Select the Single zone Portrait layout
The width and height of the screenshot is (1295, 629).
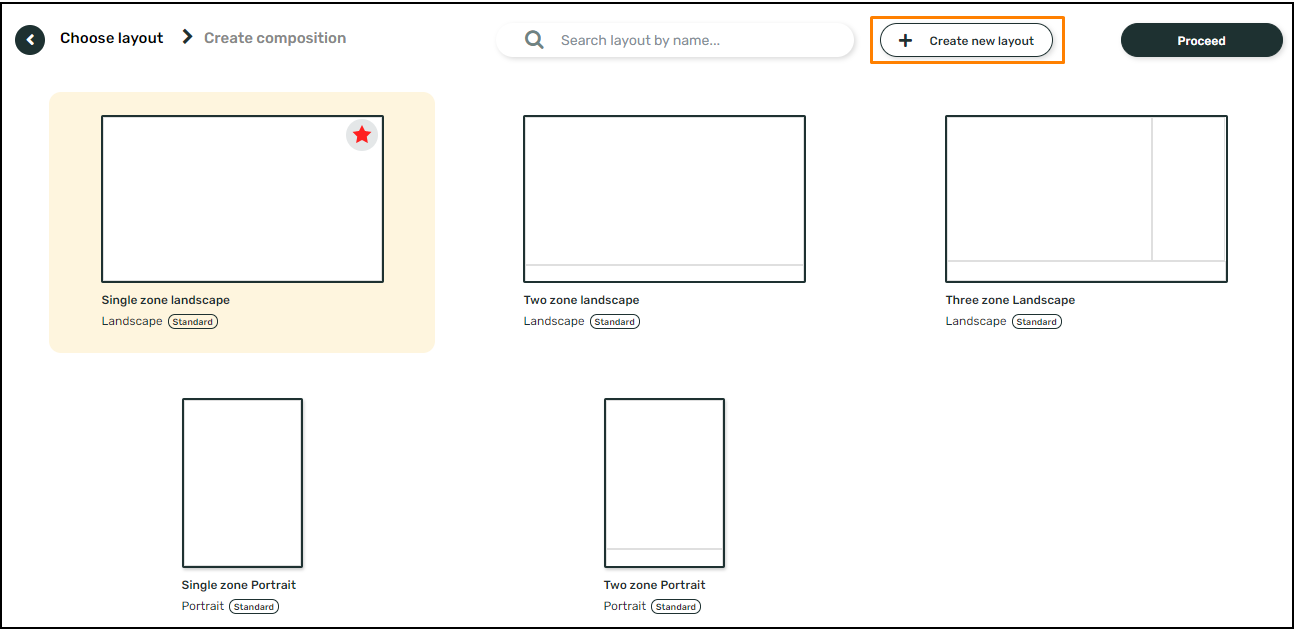(x=241, y=483)
